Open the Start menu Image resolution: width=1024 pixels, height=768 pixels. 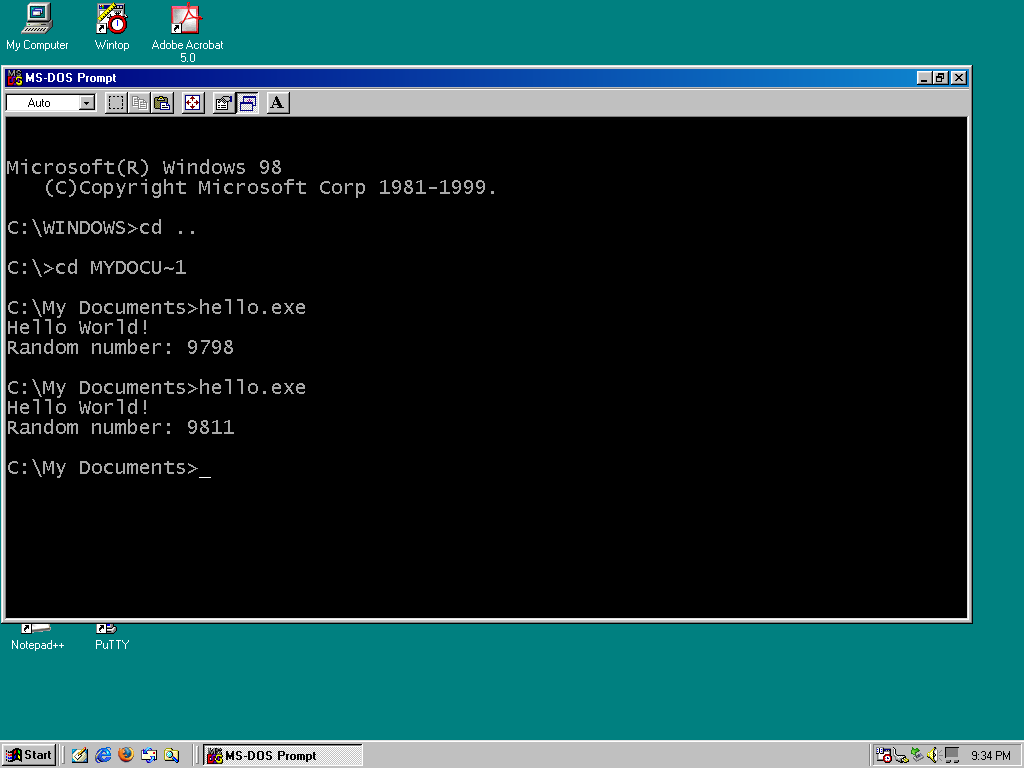29,755
